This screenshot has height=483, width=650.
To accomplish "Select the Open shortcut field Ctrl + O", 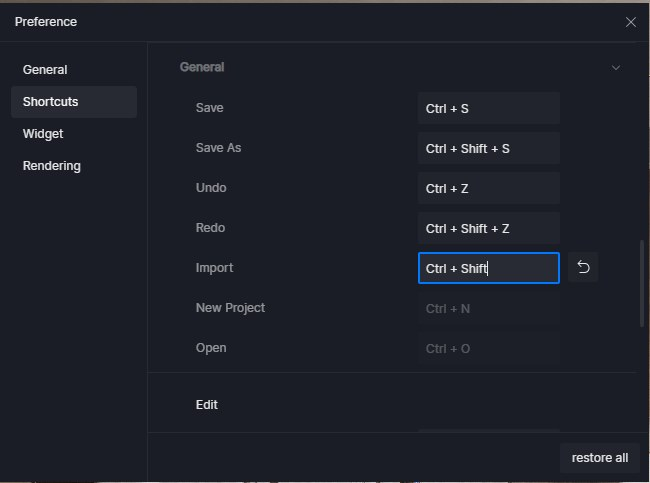I will [489, 349].
